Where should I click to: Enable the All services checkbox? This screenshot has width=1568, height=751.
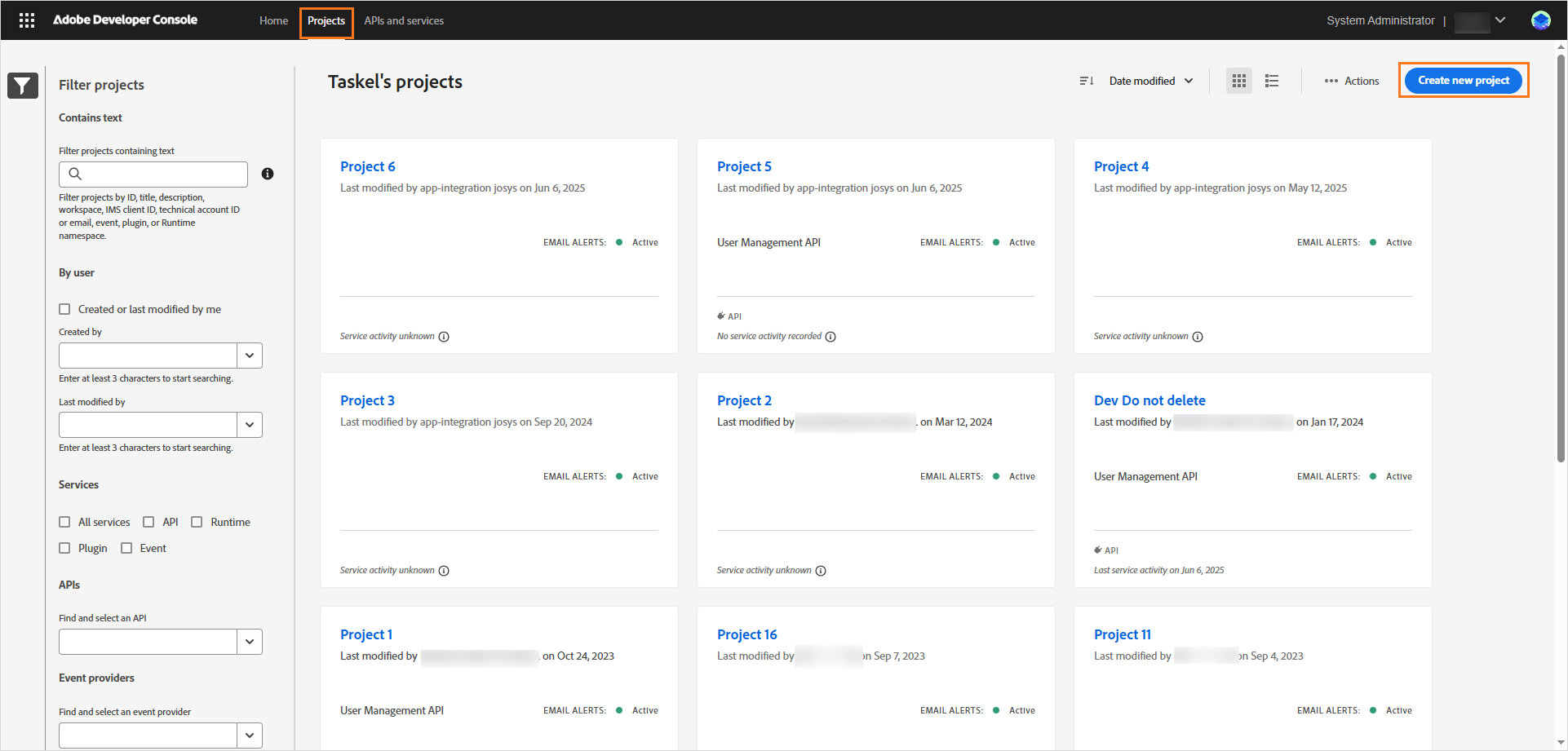64,522
